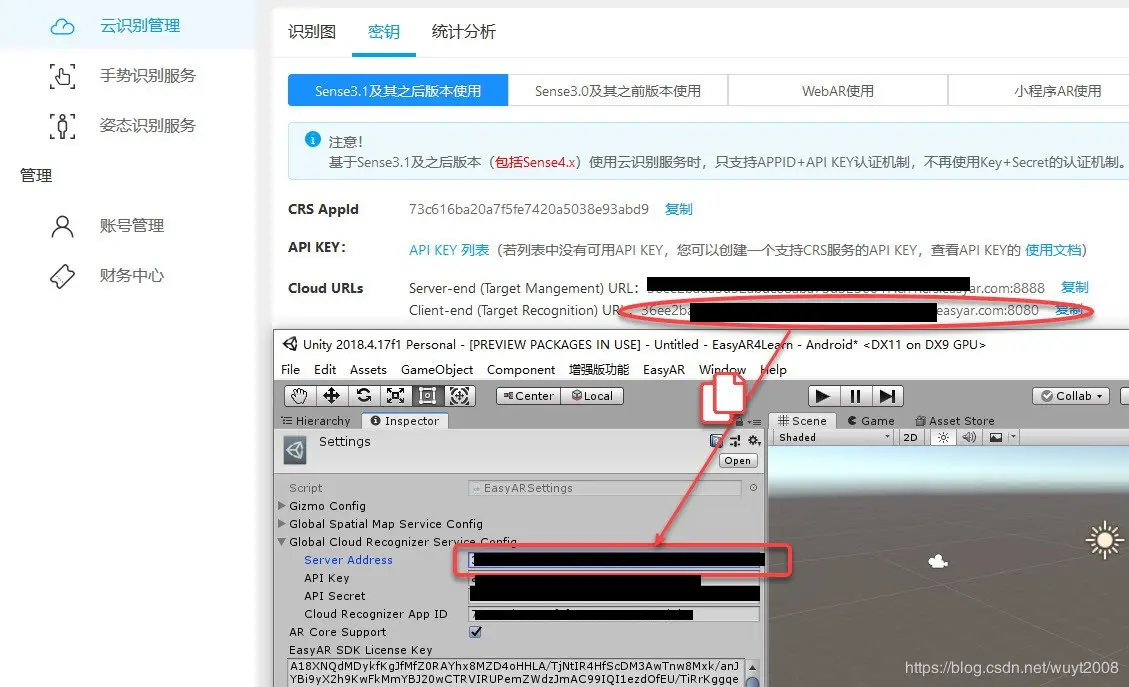The height and width of the screenshot is (687, 1129).
Task: Toggle the AR Core Support checkbox
Action: tap(475, 632)
